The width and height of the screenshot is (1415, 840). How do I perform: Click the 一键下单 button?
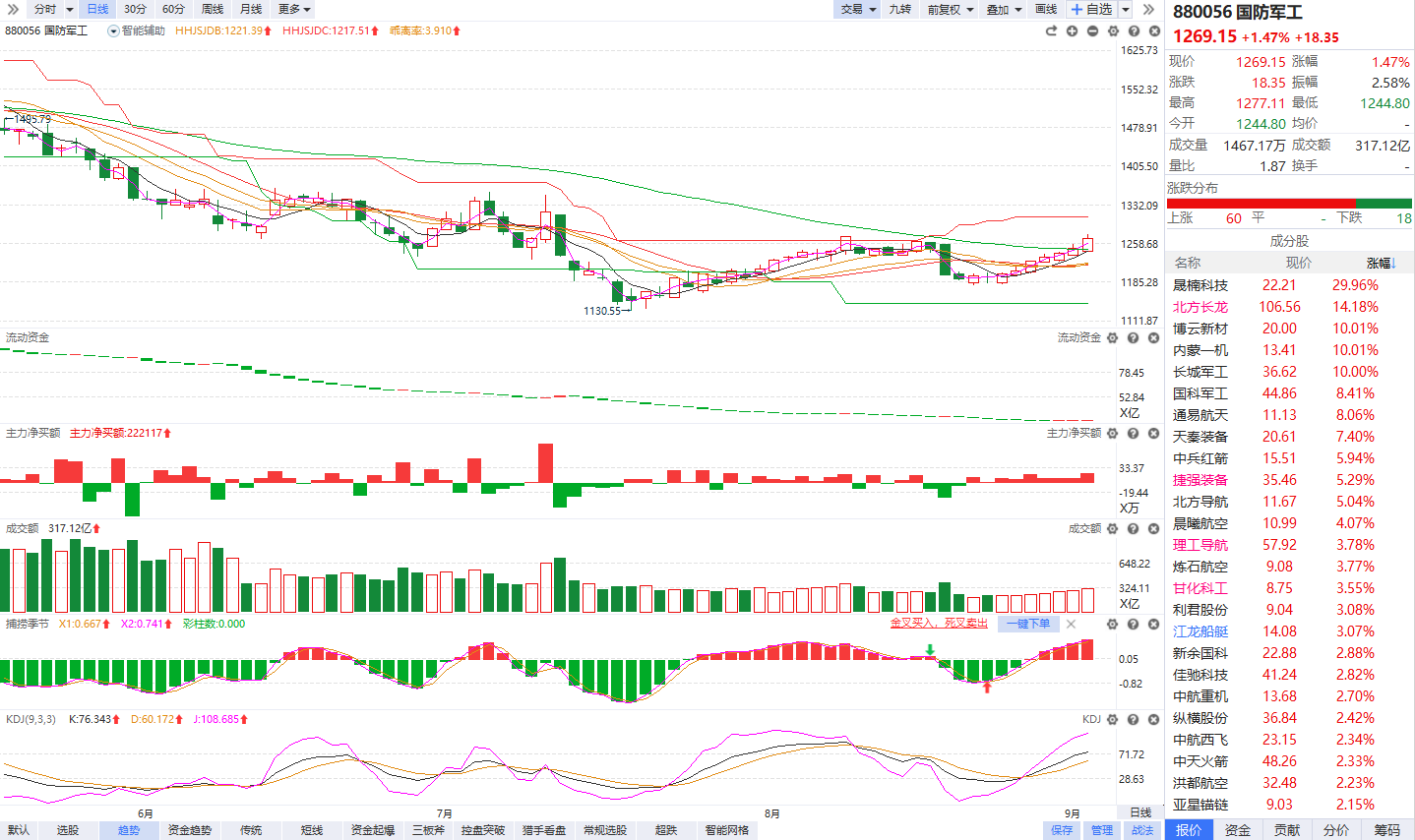1028,624
